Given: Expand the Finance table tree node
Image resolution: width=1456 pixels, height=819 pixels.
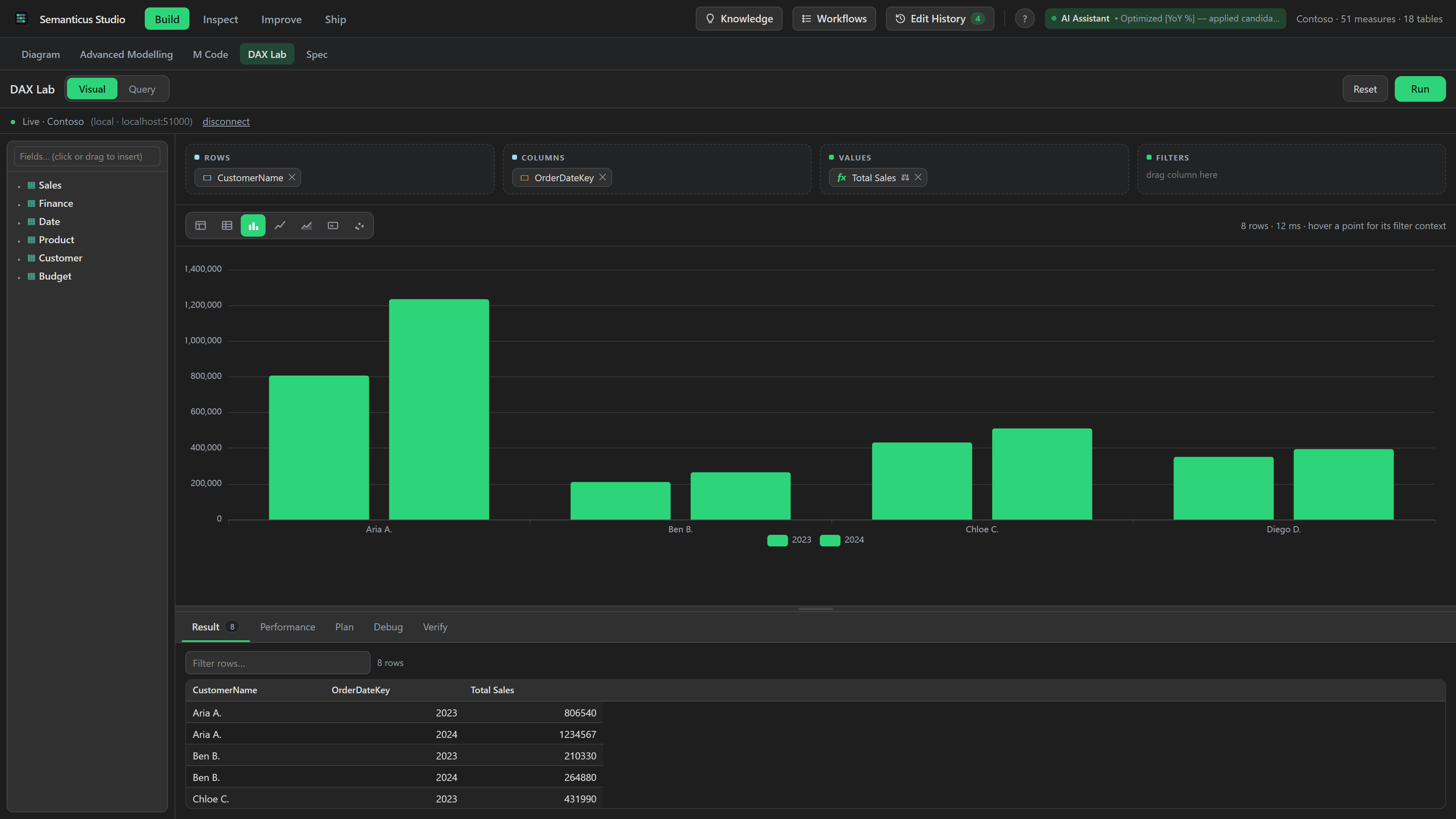Looking at the screenshot, I should pos(19,204).
